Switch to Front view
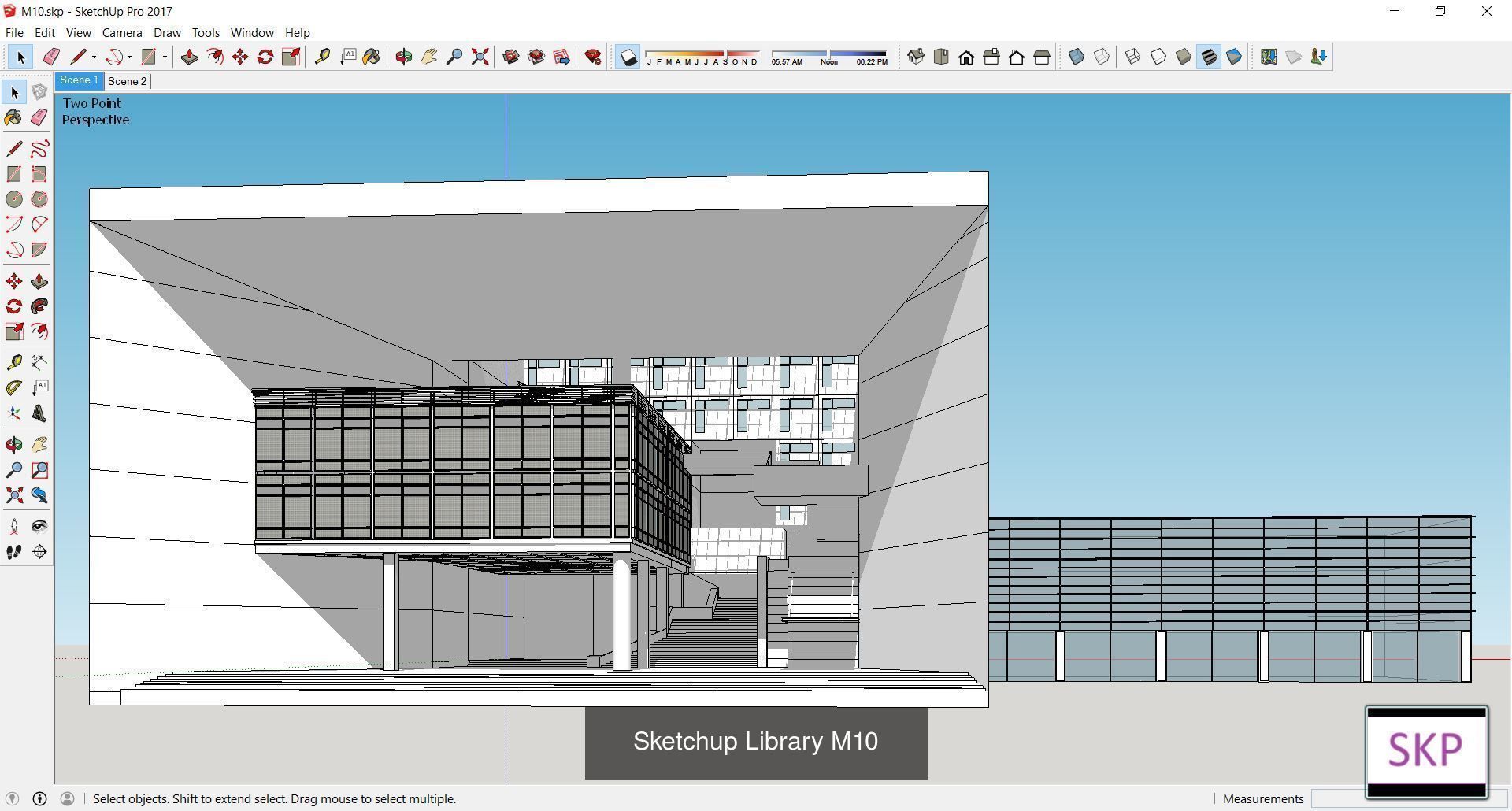The height and width of the screenshot is (811, 1512). (x=966, y=57)
